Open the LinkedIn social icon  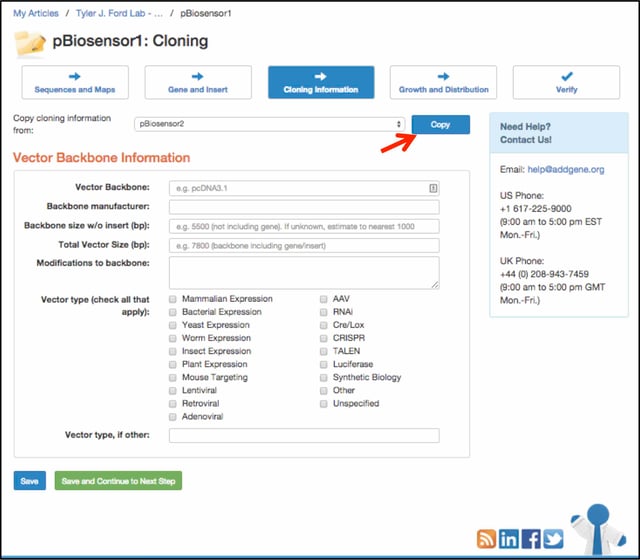click(x=509, y=539)
